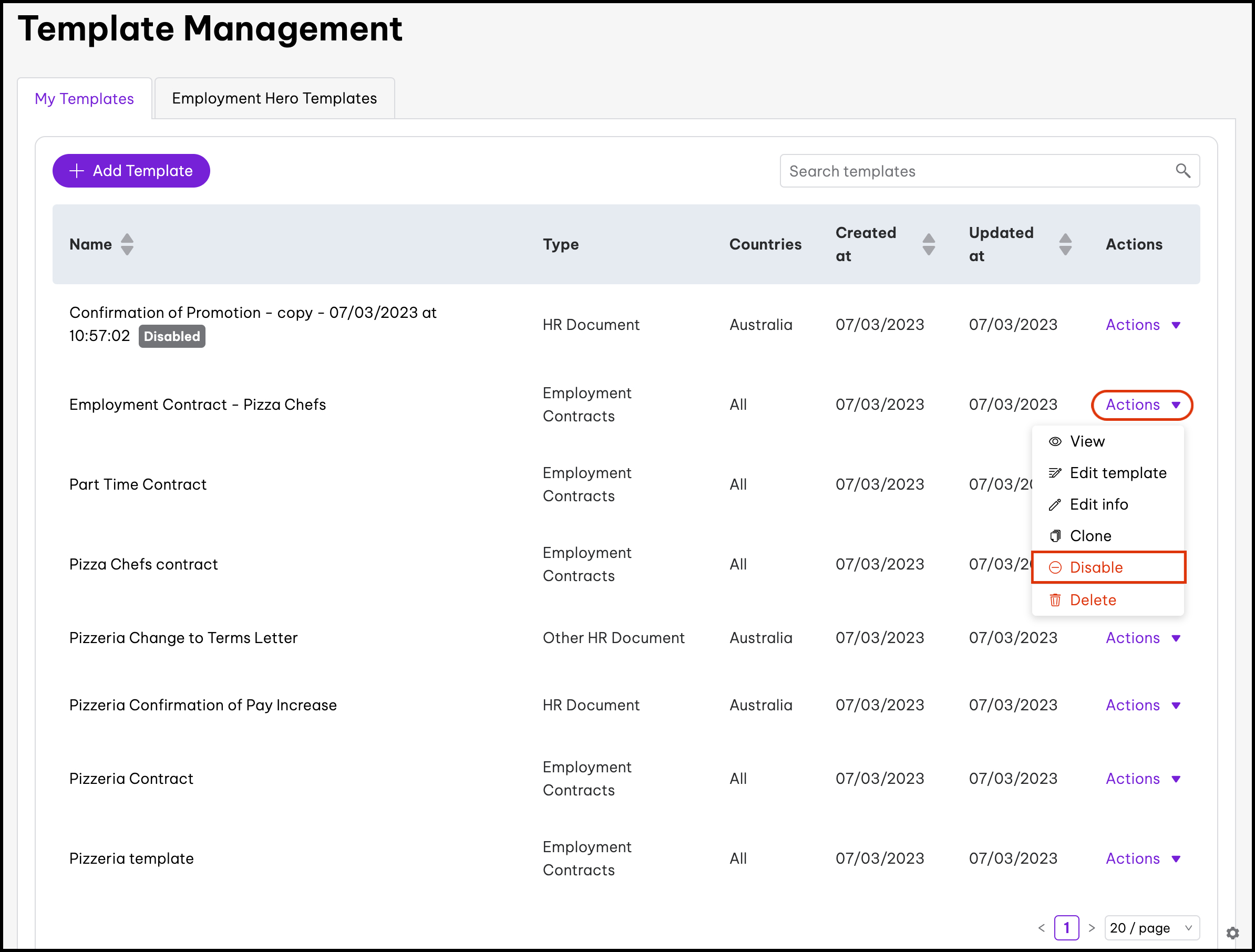Click the eye icon beside View
The image size is (1255, 952).
point(1055,441)
